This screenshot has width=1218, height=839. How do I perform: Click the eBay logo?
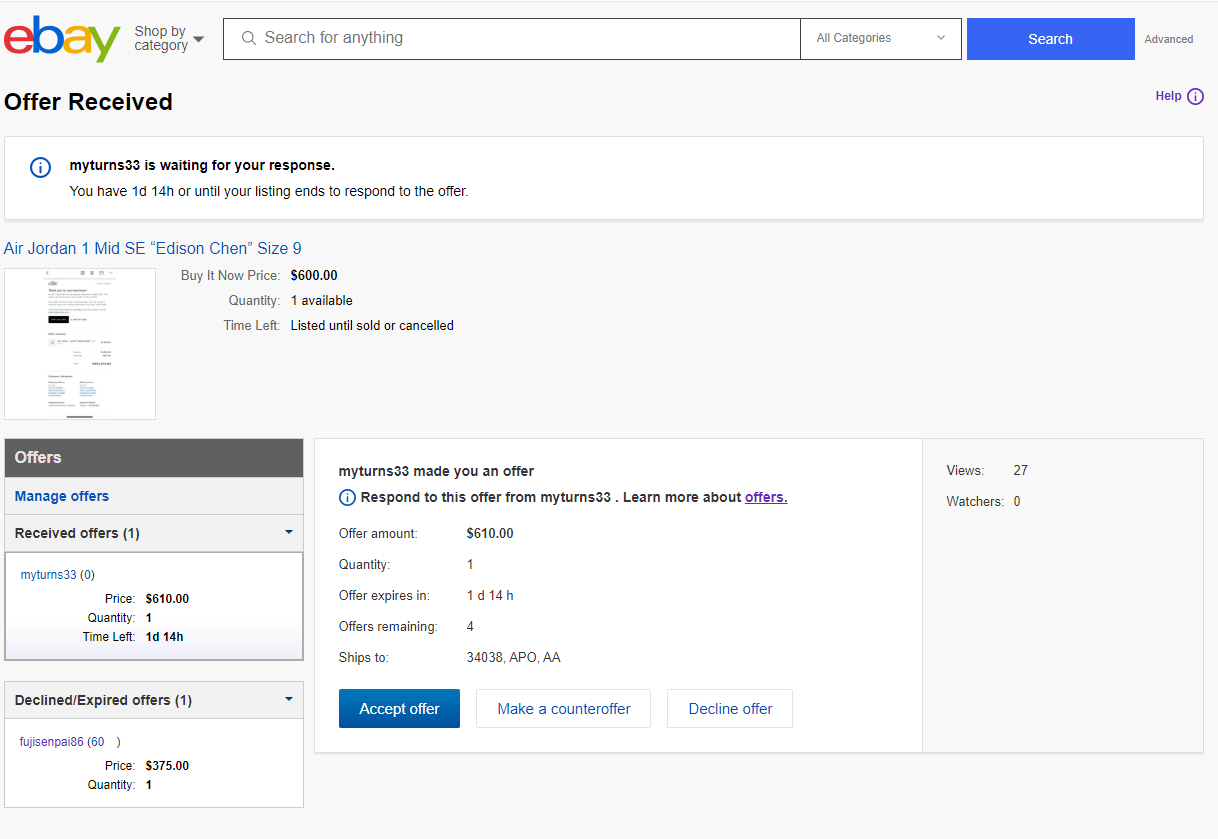[62, 39]
